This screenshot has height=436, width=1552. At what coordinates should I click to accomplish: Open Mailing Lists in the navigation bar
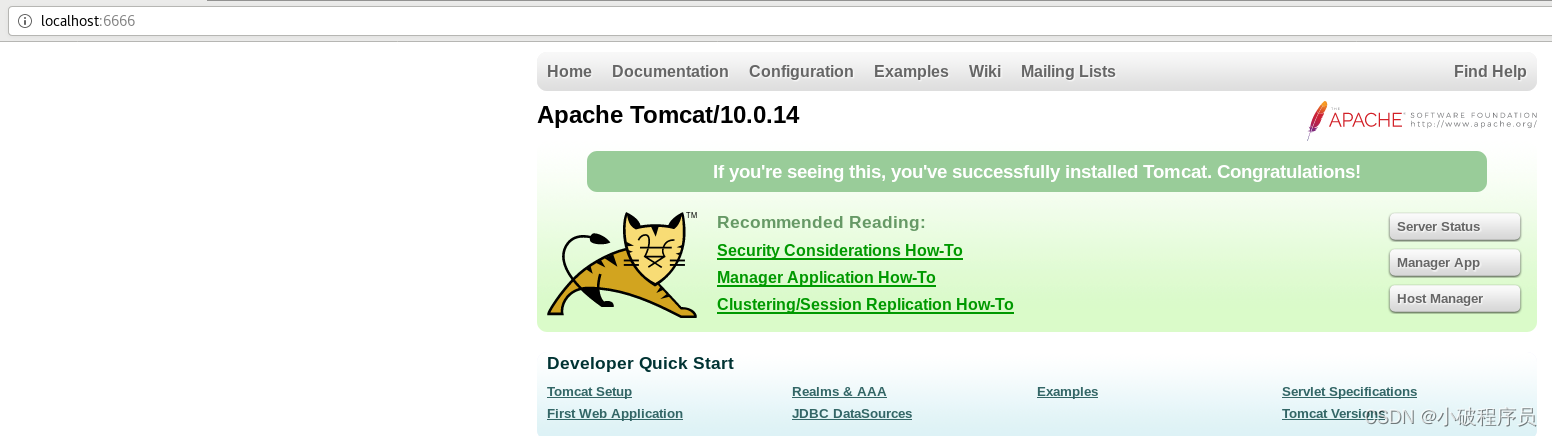(x=1068, y=71)
